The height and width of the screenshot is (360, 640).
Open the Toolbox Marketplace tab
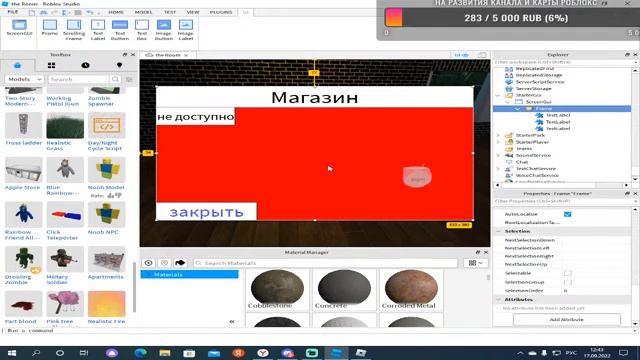click(17, 65)
